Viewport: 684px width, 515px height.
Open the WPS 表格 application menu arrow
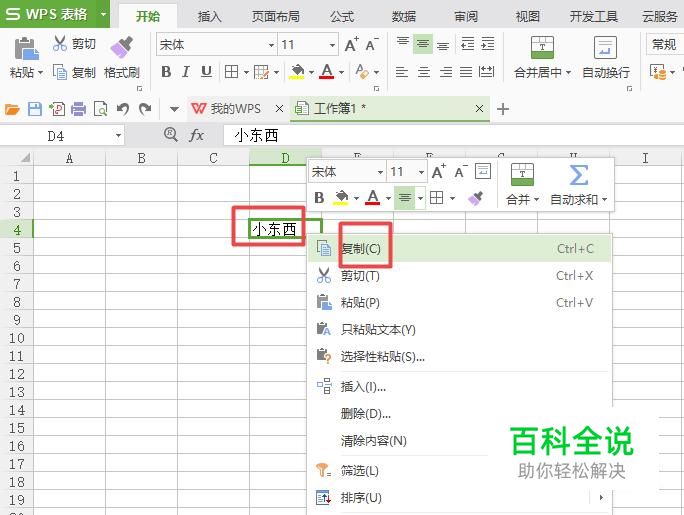tap(103, 14)
